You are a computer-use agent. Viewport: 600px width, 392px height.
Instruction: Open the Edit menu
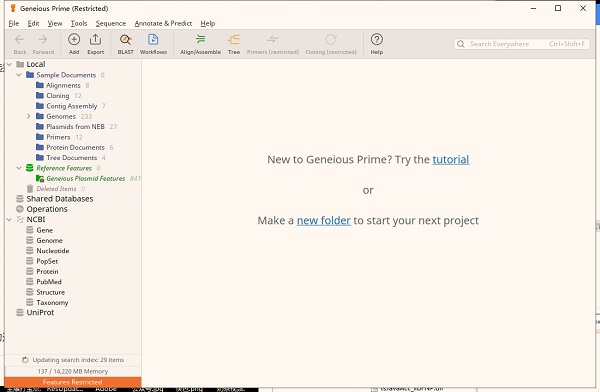(33, 23)
